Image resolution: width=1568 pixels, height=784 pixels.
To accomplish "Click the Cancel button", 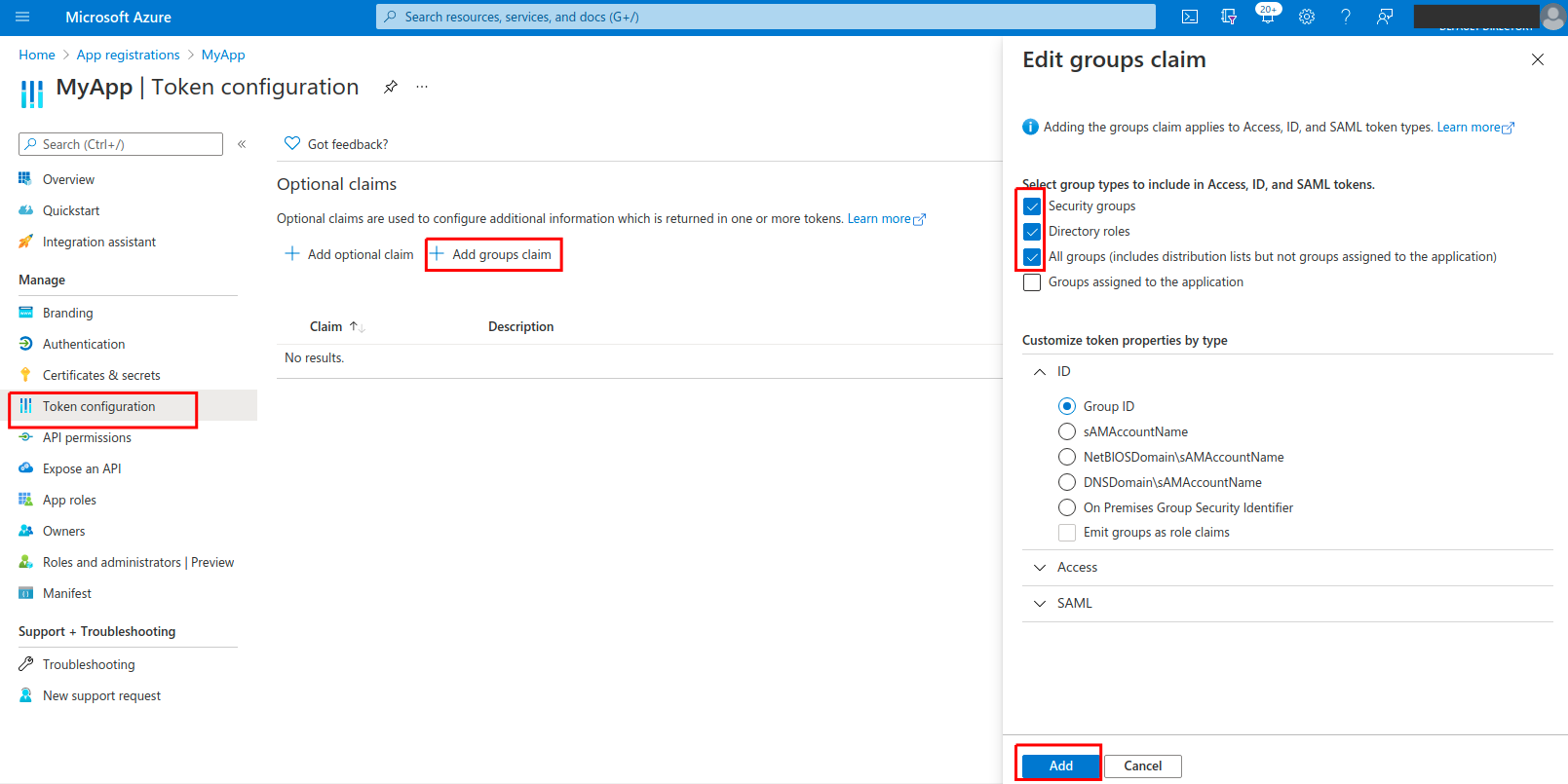I will point(1142,765).
